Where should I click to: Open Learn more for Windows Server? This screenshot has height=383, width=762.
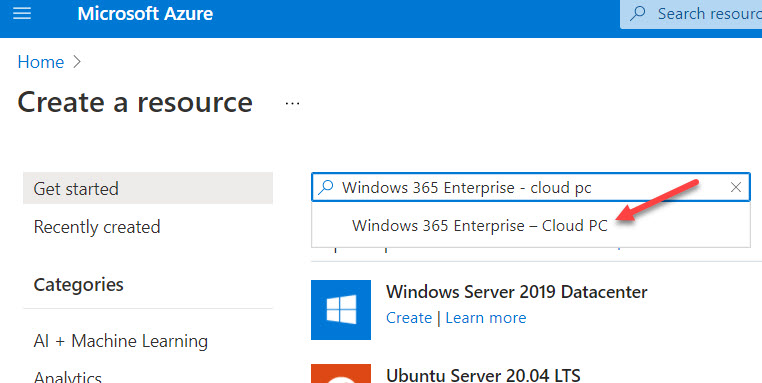pyautogui.click(x=485, y=318)
